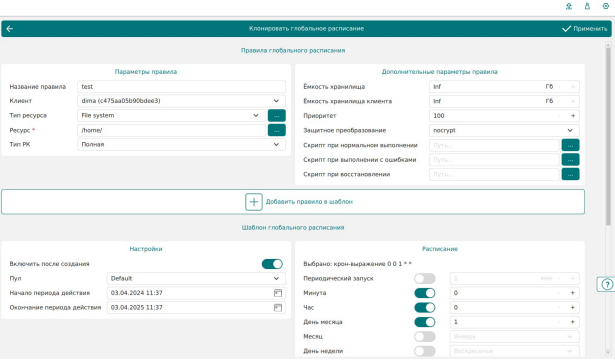Click the Минута value field
Screen dimensions: 615x362
coord(514,293)
